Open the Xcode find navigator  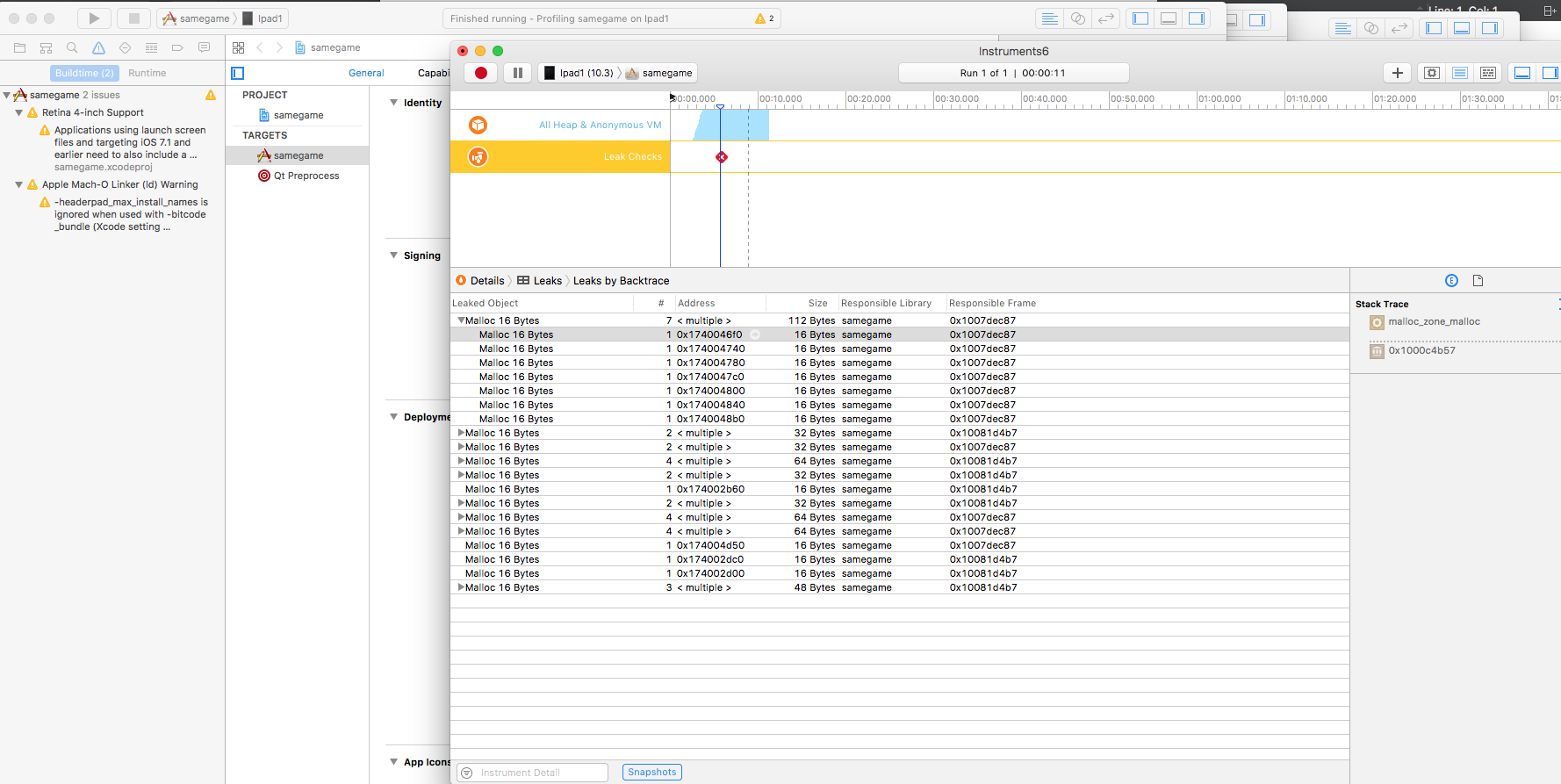[72, 47]
